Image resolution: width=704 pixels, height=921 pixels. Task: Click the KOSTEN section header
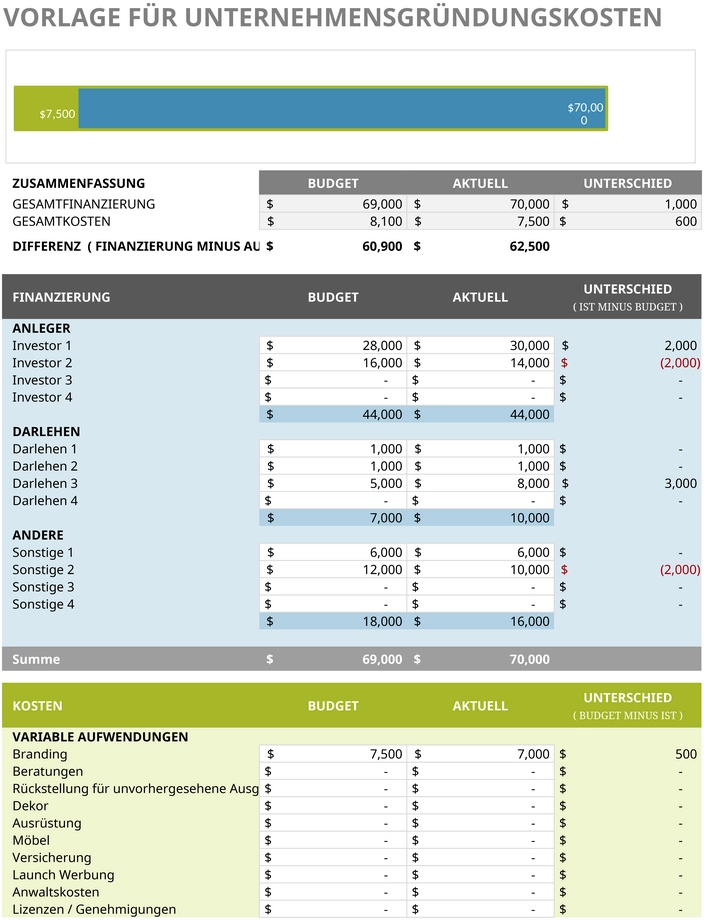38,706
